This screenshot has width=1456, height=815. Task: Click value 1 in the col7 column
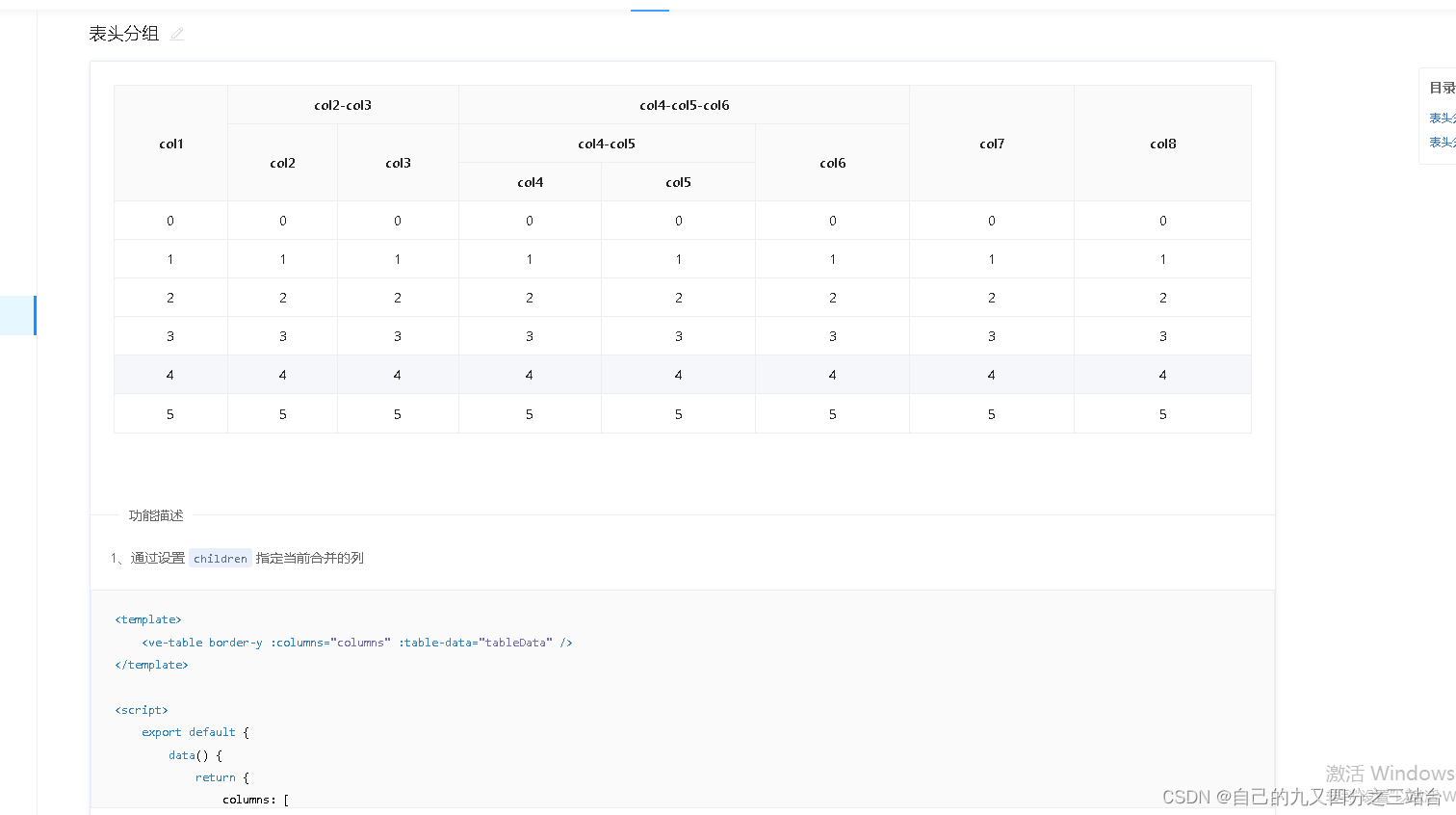[992, 259]
